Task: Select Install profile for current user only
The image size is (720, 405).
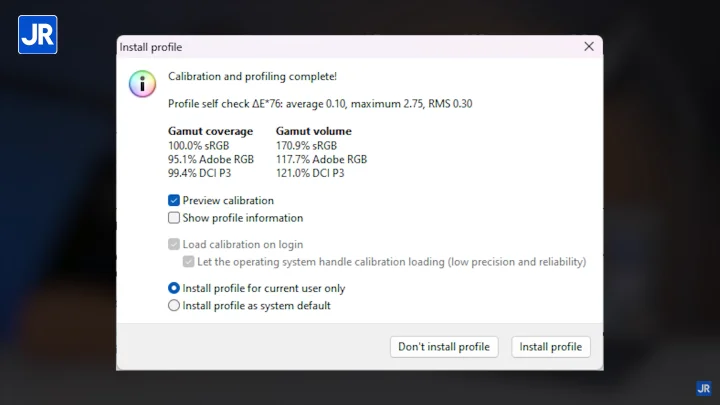Action: point(174,289)
